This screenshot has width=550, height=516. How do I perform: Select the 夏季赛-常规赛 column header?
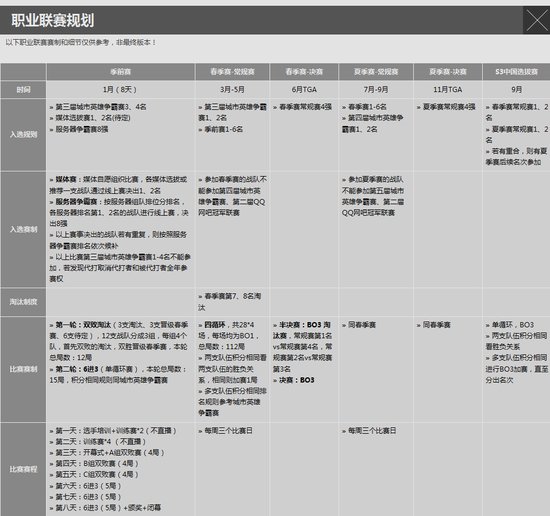tap(376, 72)
